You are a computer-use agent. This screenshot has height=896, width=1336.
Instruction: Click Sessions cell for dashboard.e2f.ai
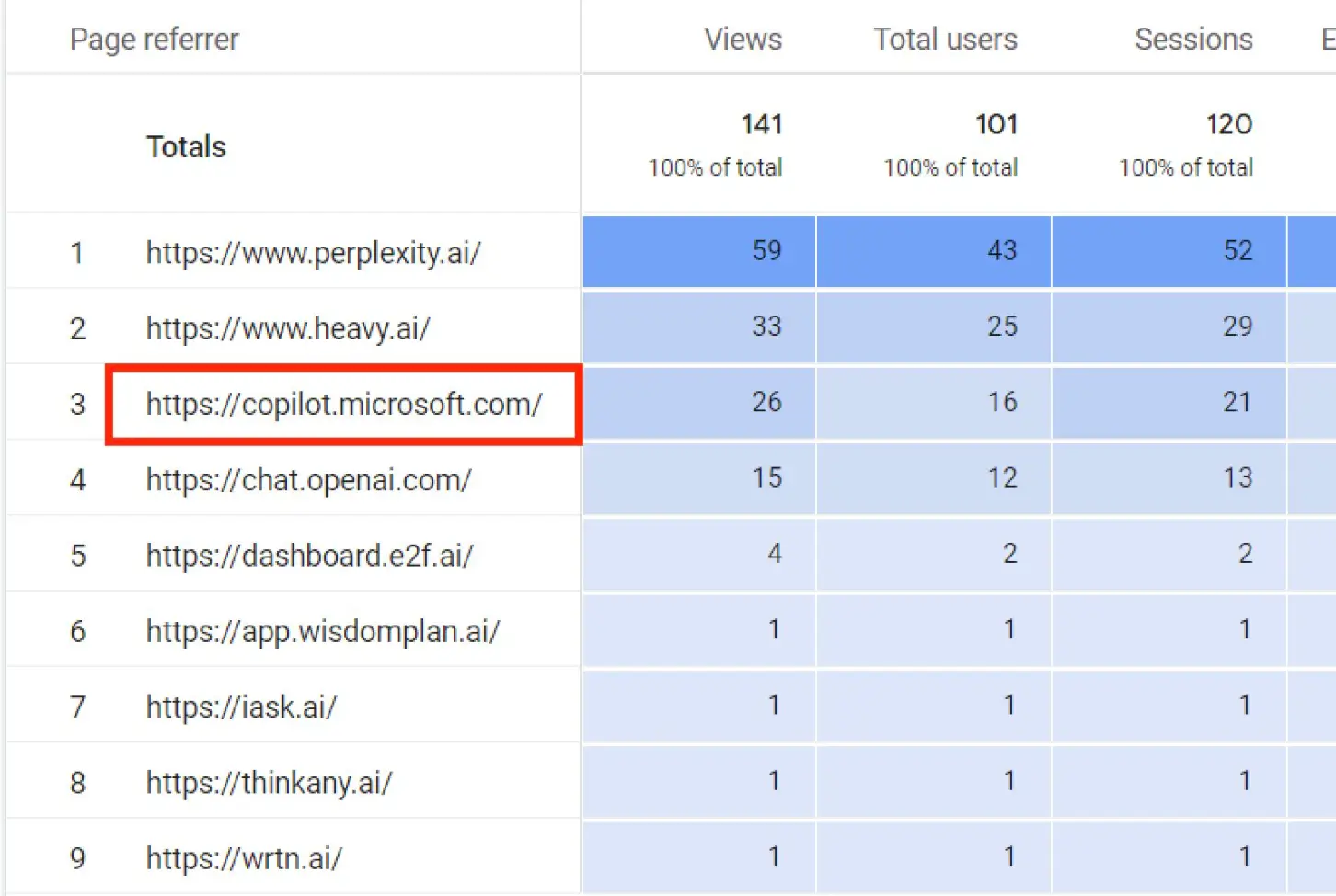pyautogui.click(x=1169, y=554)
